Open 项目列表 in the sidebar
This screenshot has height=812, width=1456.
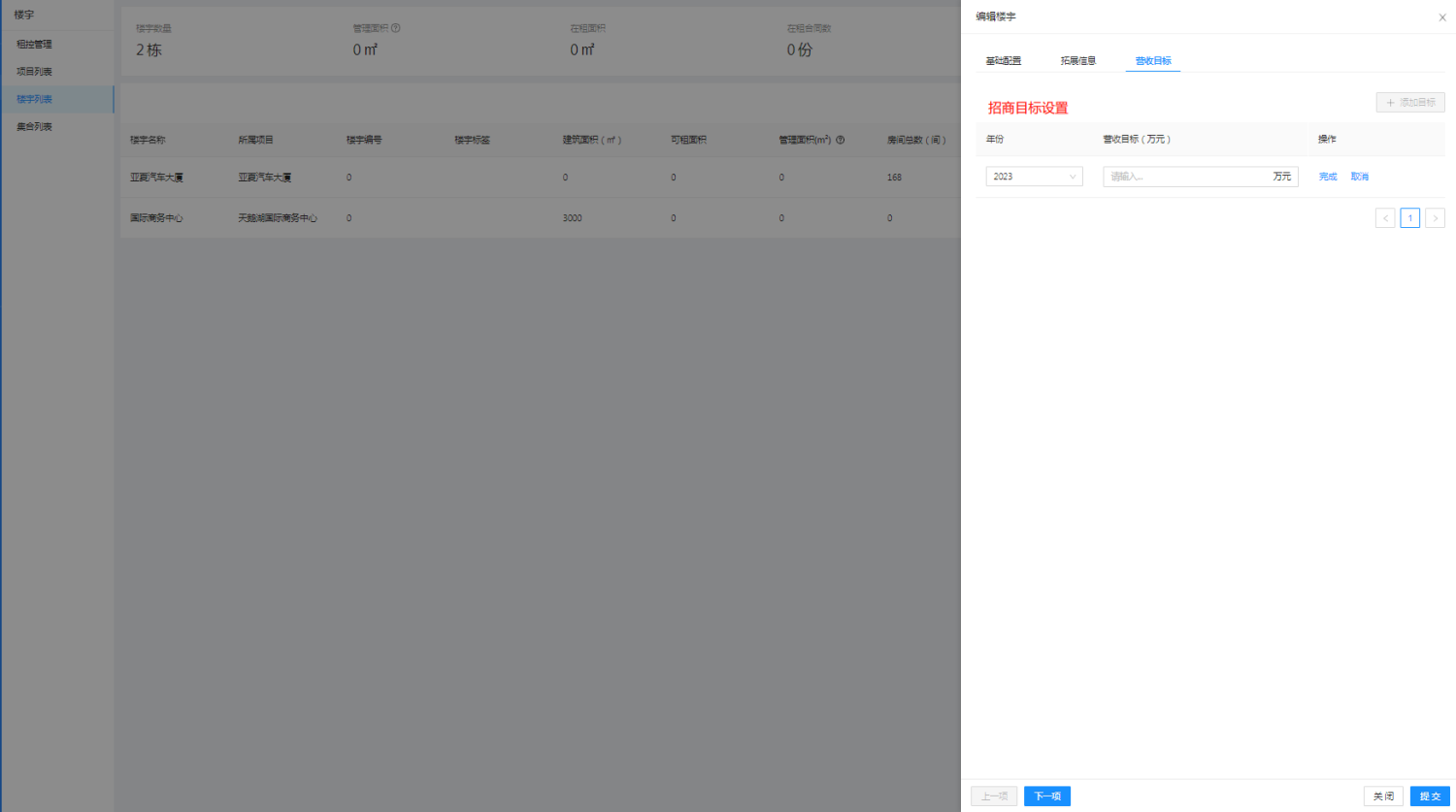pyautogui.click(x=35, y=72)
